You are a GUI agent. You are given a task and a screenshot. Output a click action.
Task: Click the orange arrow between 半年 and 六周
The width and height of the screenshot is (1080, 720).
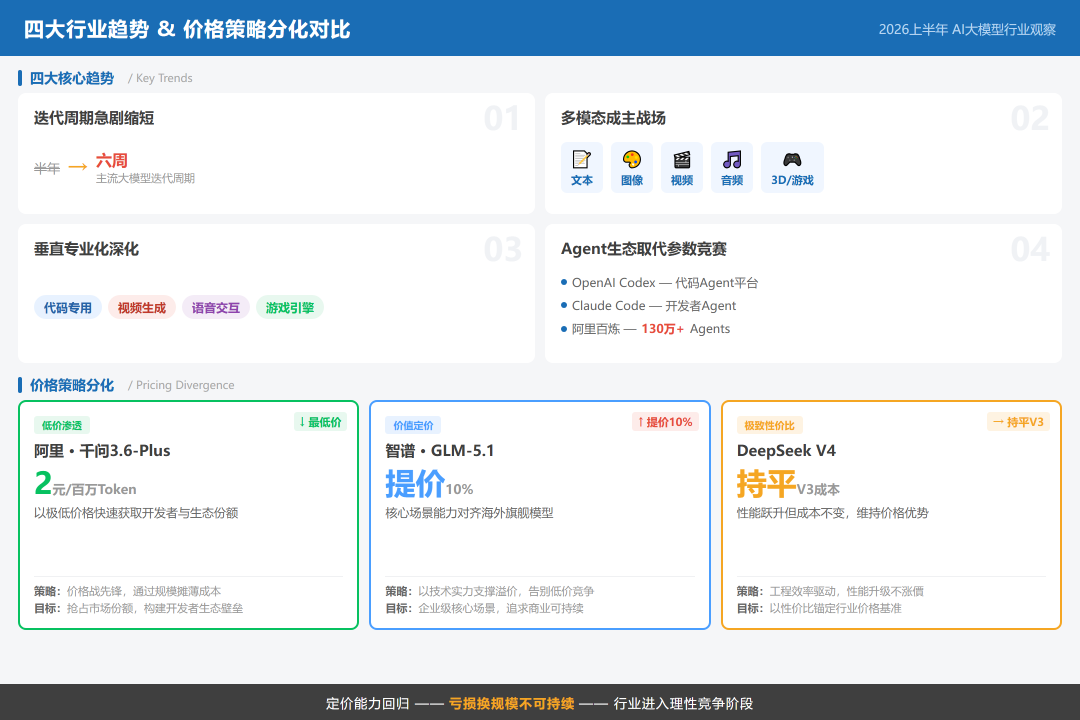(78, 167)
